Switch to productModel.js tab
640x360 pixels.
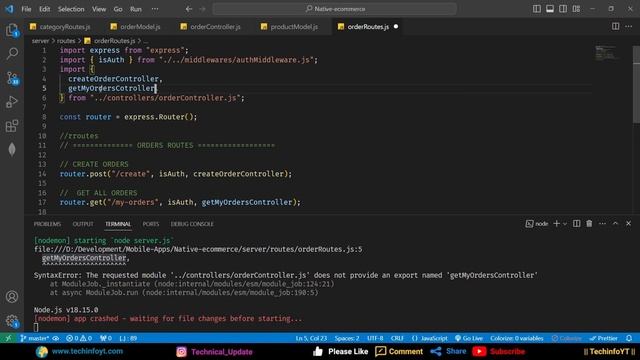coord(290,27)
